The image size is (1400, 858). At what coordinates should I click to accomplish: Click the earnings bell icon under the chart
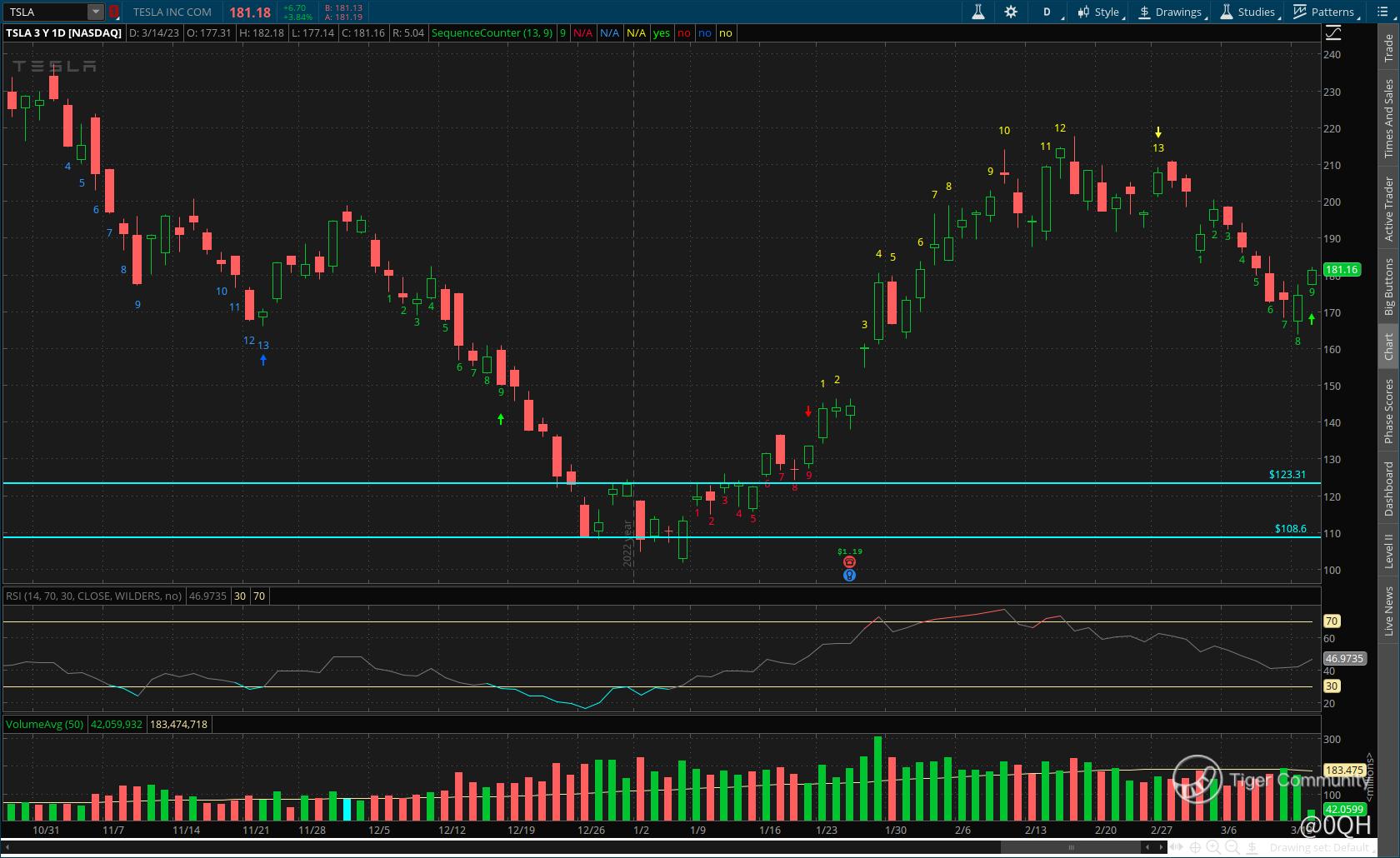click(849, 562)
